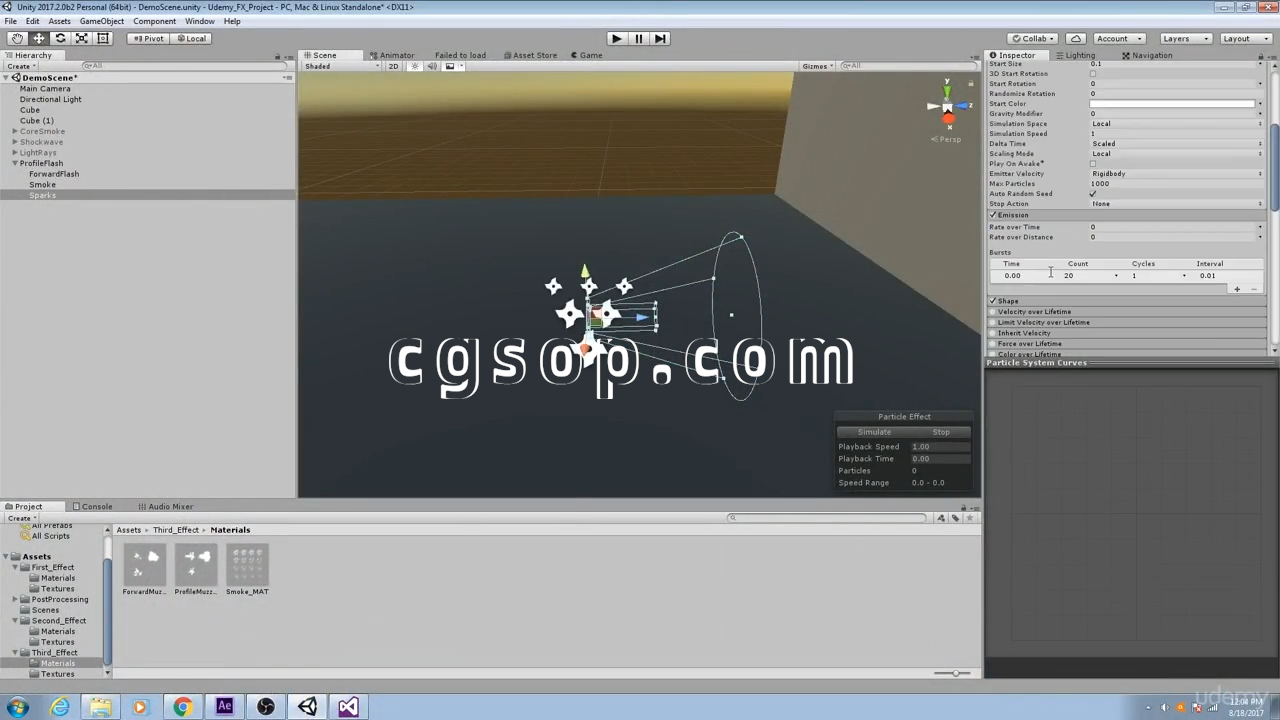Expand the PostProcessing folder

pos(15,599)
